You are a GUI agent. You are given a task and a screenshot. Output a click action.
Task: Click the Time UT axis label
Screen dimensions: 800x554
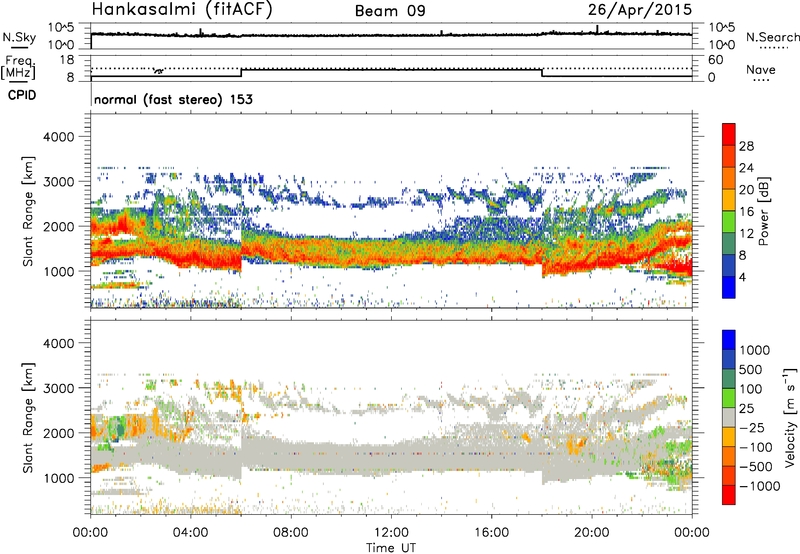pos(391,547)
